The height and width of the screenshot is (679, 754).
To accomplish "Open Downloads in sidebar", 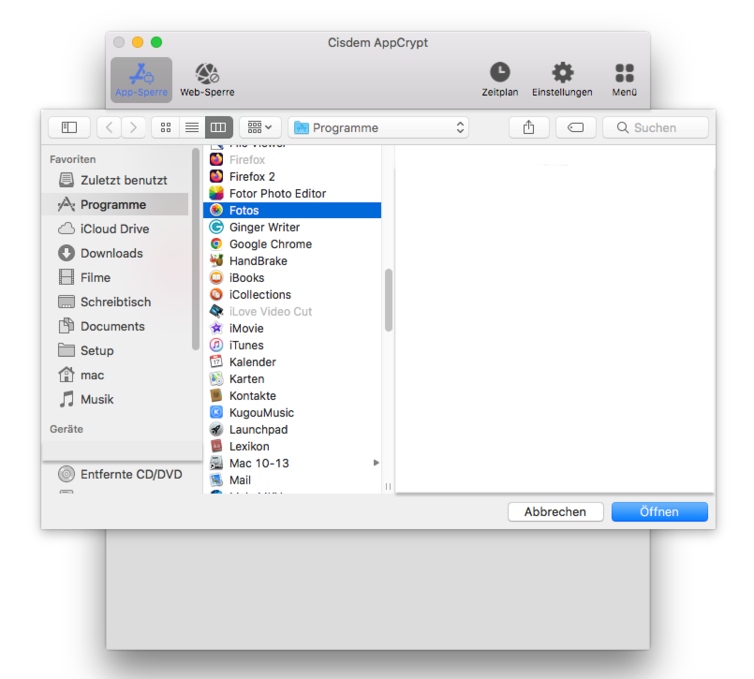I will (x=115, y=253).
